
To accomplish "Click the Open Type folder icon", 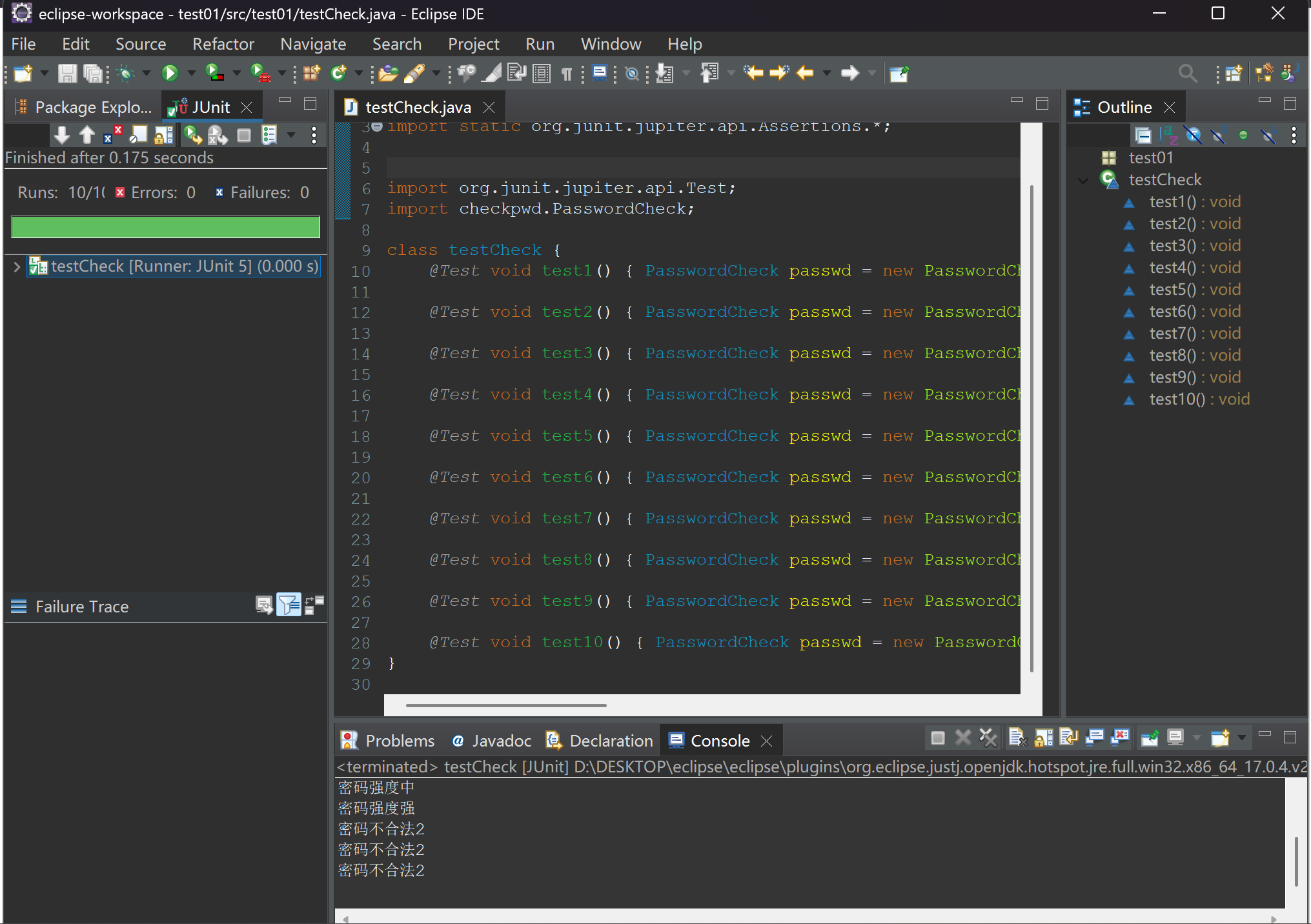I will (388, 74).
